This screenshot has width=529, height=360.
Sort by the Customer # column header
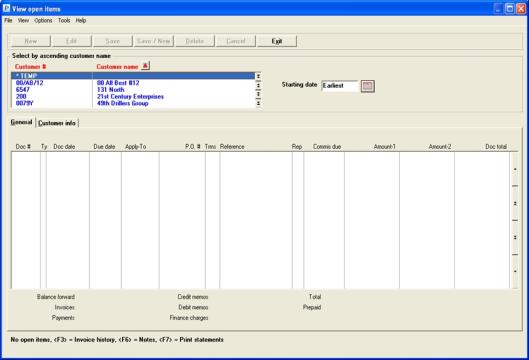30,67
